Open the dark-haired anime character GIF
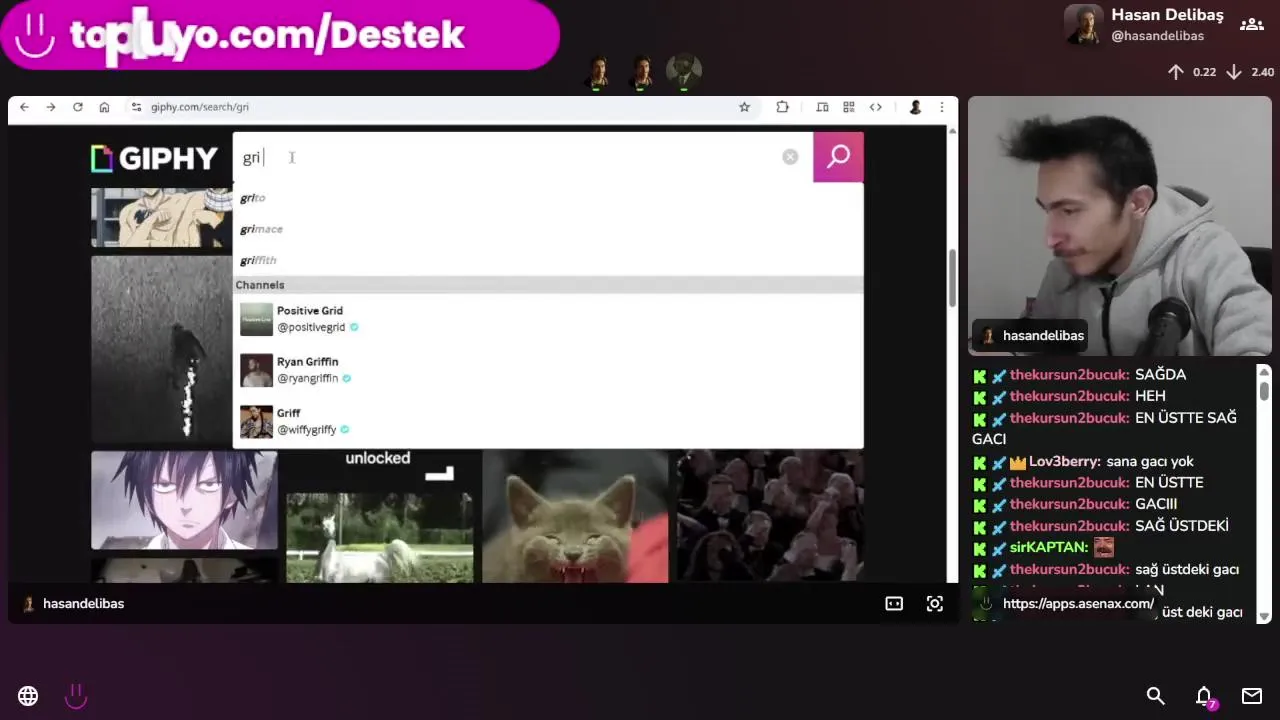 point(184,500)
